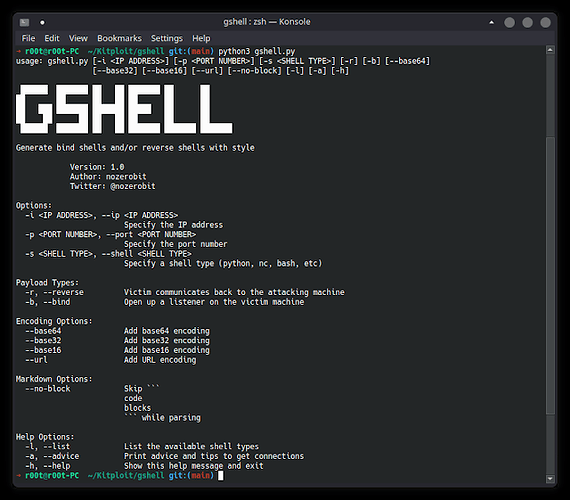Click the 'python3 gshell.py' command text
The width and height of the screenshot is (570, 500).
point(257,51)
